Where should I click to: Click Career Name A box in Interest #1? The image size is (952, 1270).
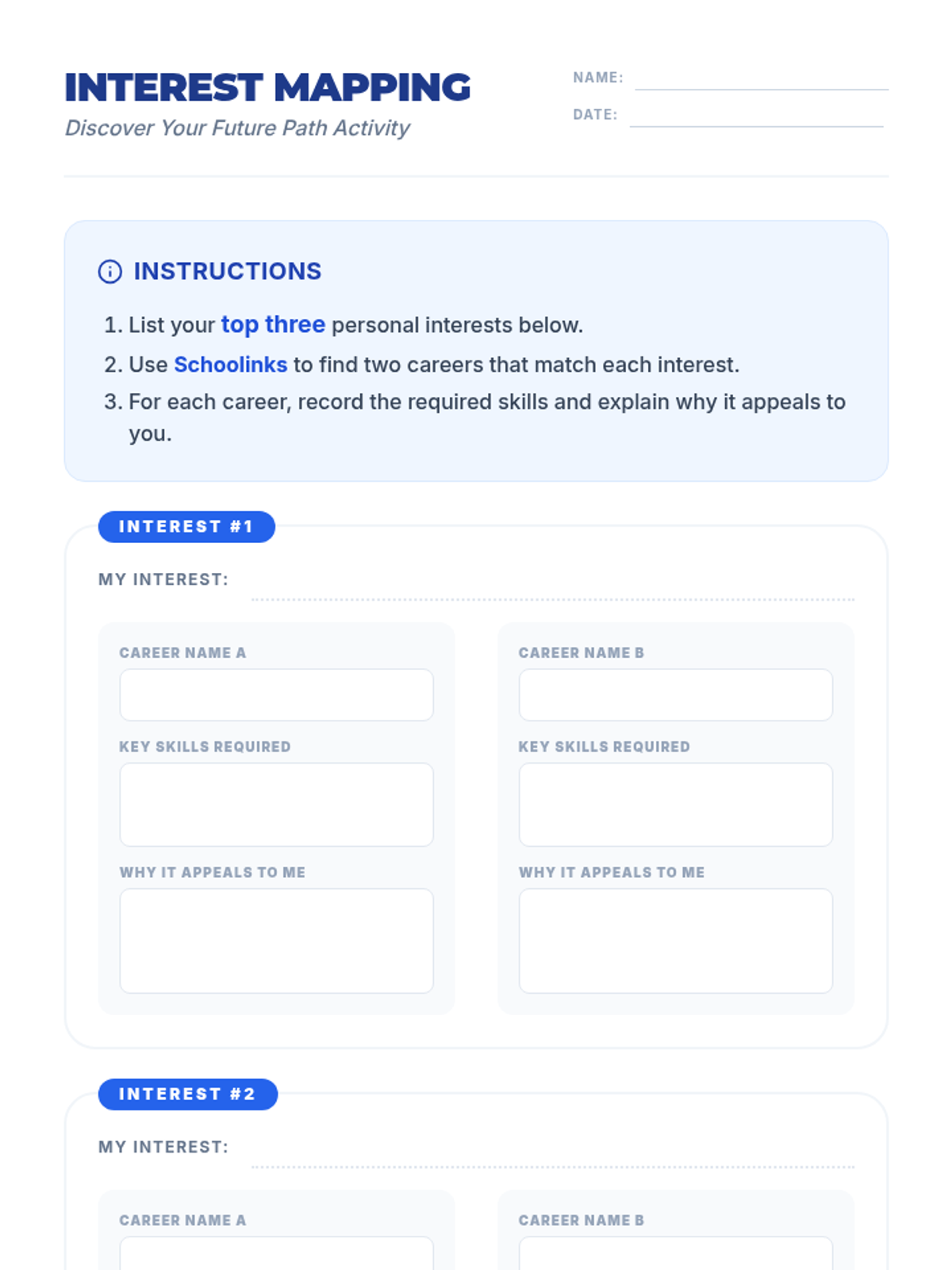click(277, 695)
